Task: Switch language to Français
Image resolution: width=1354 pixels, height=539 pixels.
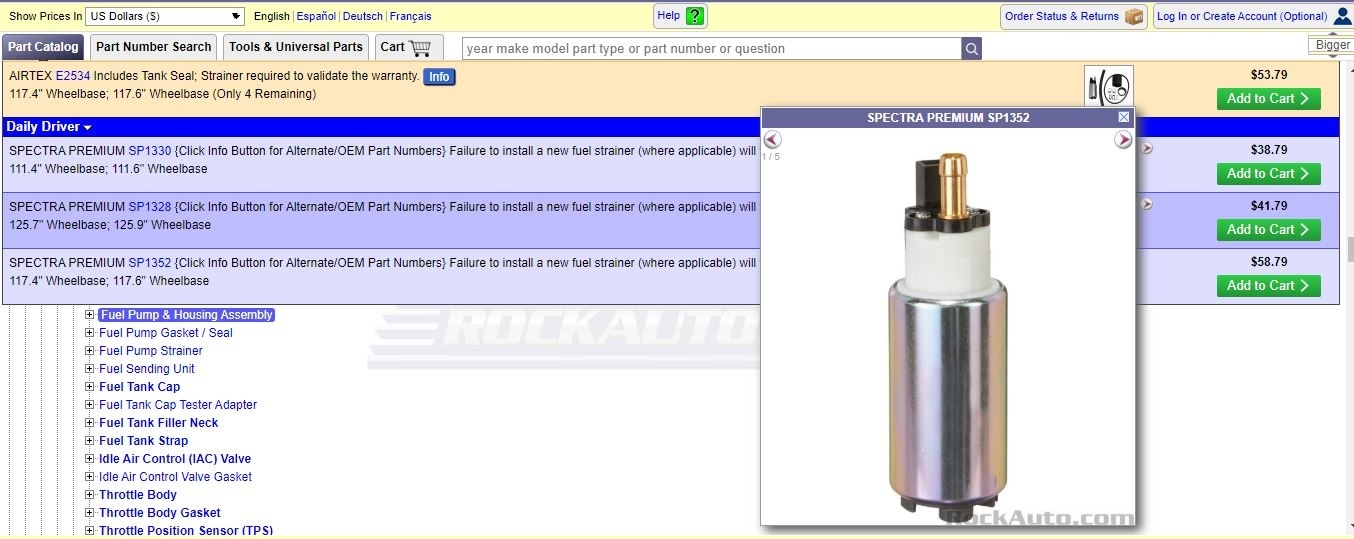Action: [411, 17]
